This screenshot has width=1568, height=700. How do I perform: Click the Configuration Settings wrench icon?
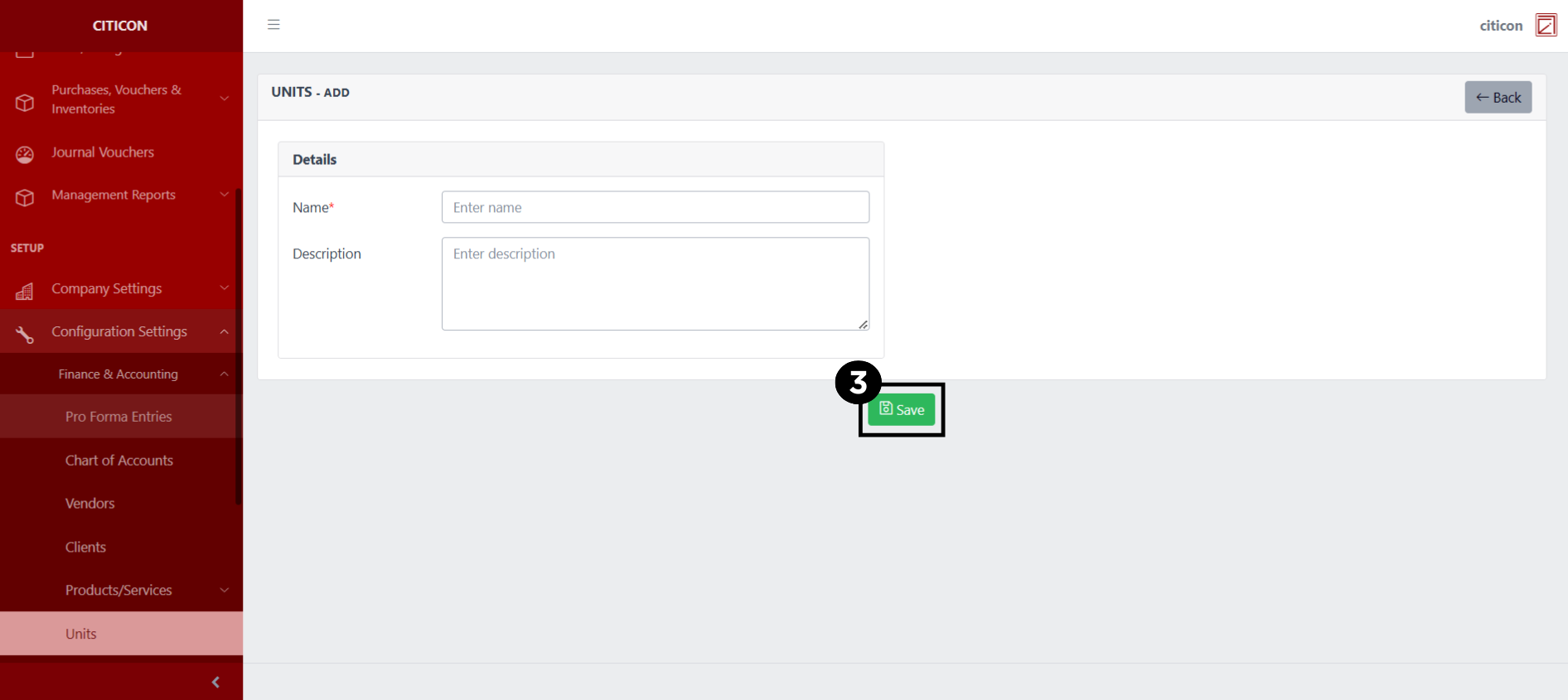tap(25, 334)
